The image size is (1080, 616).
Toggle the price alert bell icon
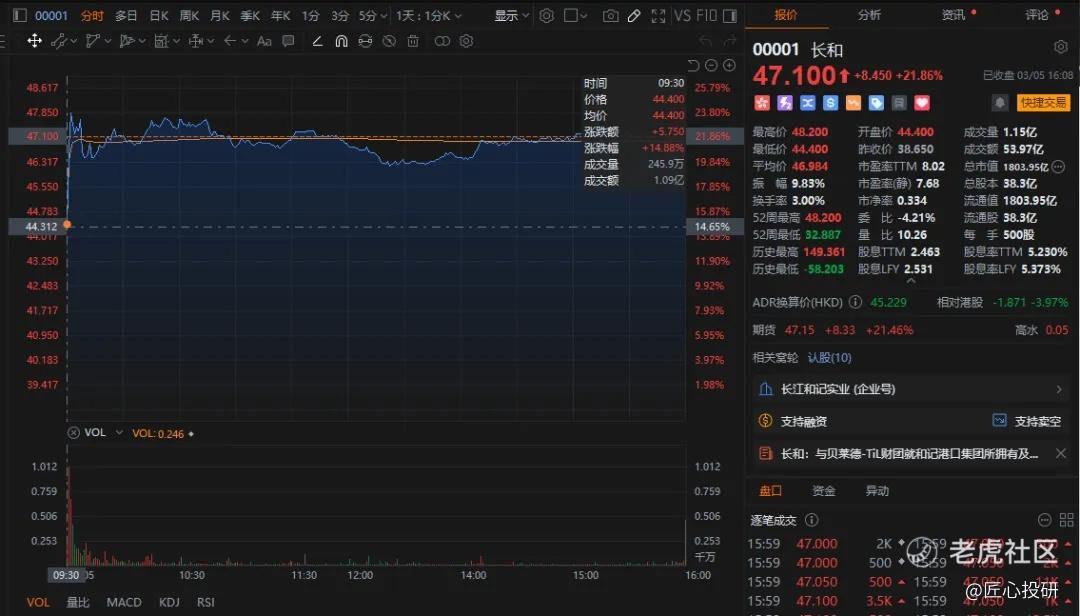[999, 103]
